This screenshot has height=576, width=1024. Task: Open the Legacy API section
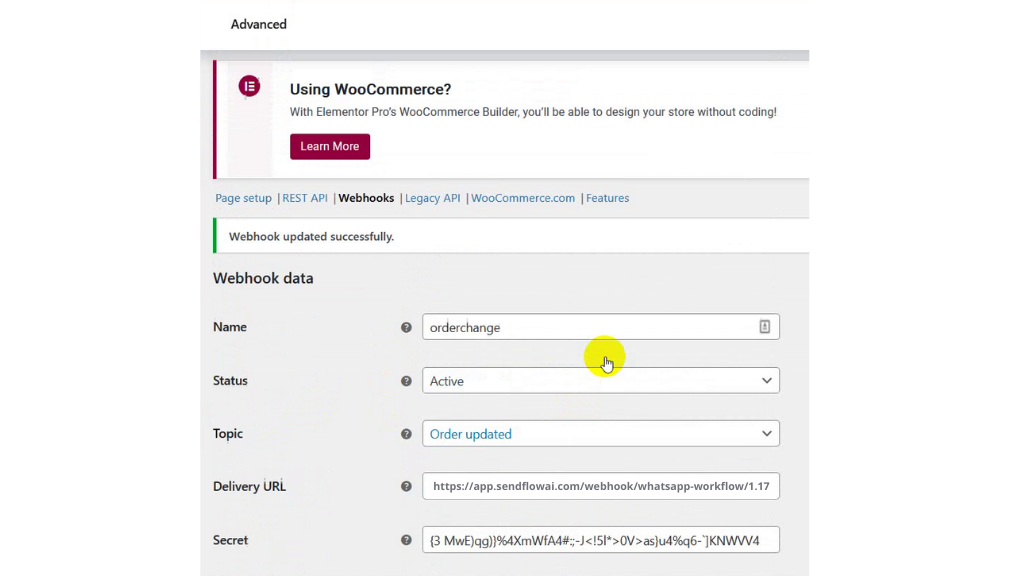pos(432,198)
